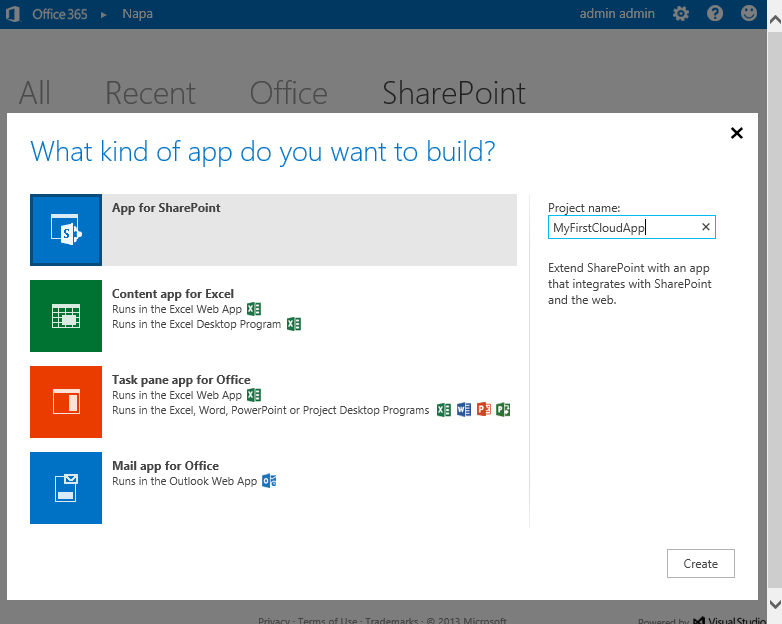The height and width of the screenshot is (624, 782).
Task: Click the help question mark icon
Action: (x=715, y=14)
